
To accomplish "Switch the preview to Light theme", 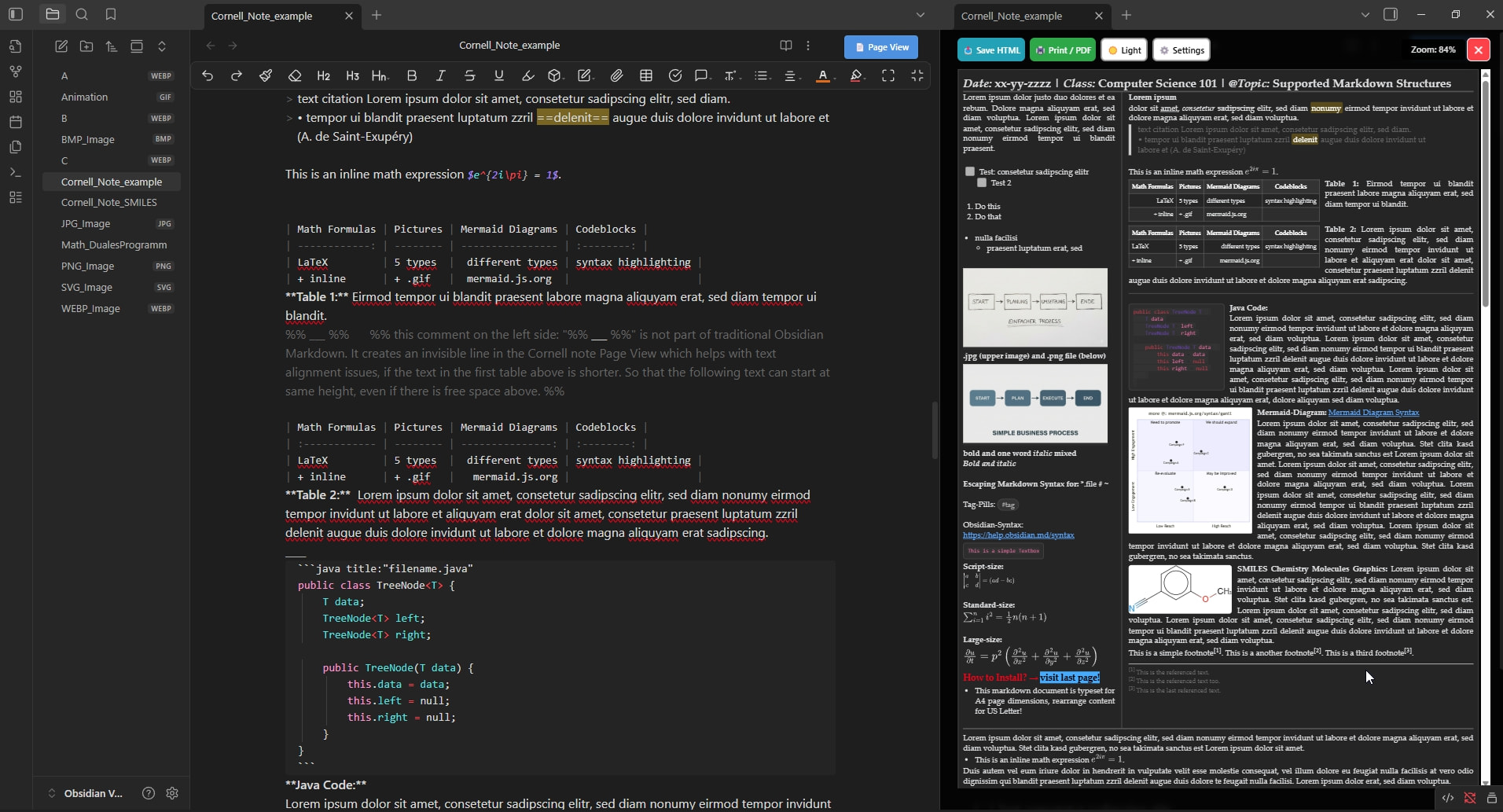I will (1124, 50).
